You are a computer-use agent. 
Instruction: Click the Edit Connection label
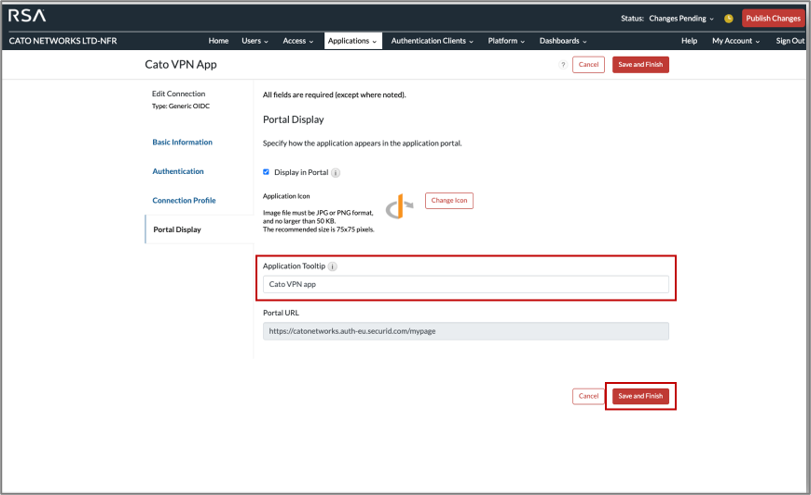coord(178,94)
